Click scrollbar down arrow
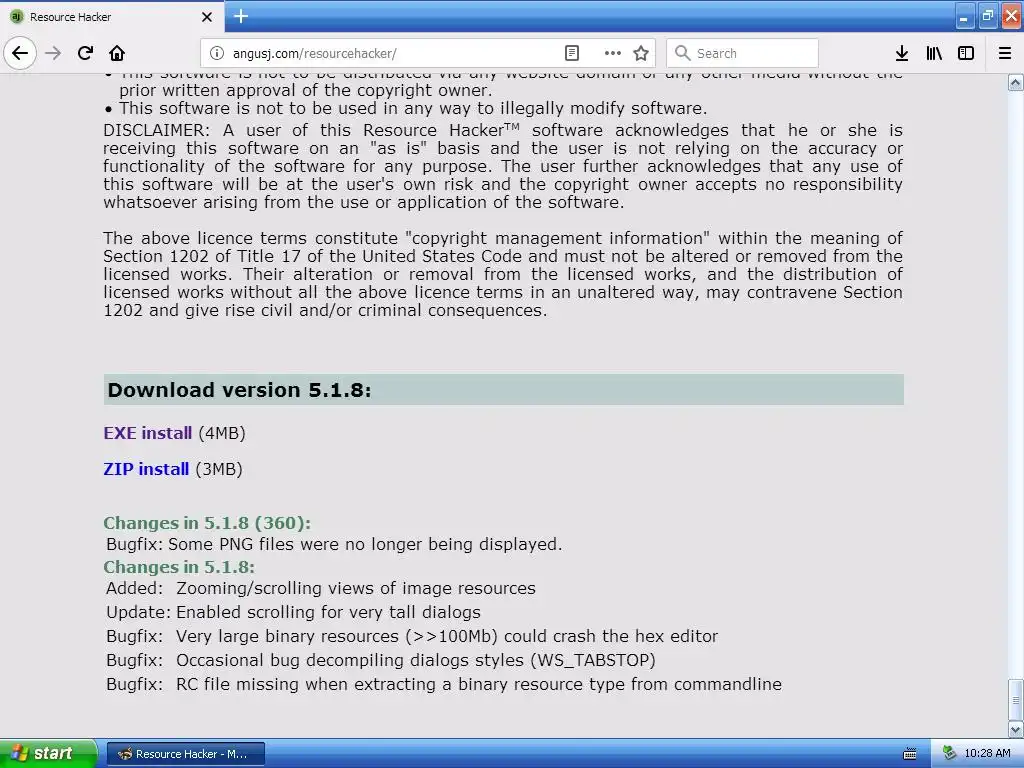Viewport: 1024px width, 768px height. (x=1016, y=729)
